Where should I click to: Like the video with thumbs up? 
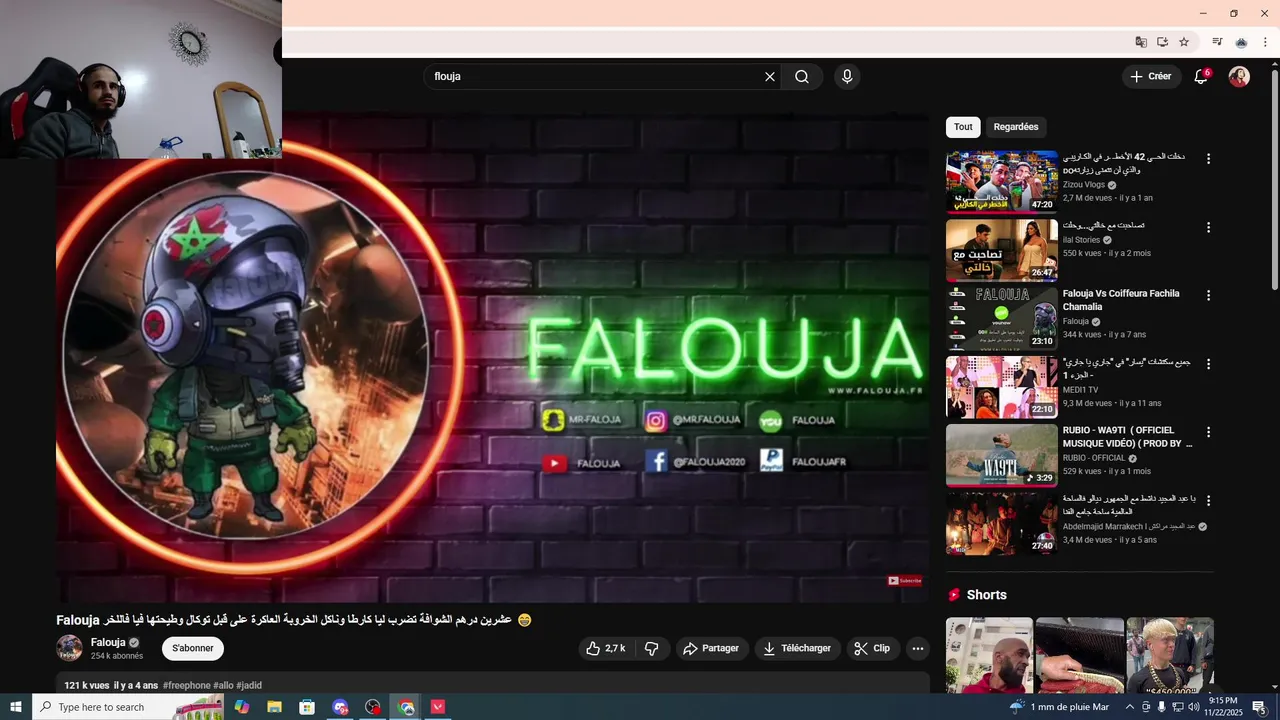coord(607,649)
